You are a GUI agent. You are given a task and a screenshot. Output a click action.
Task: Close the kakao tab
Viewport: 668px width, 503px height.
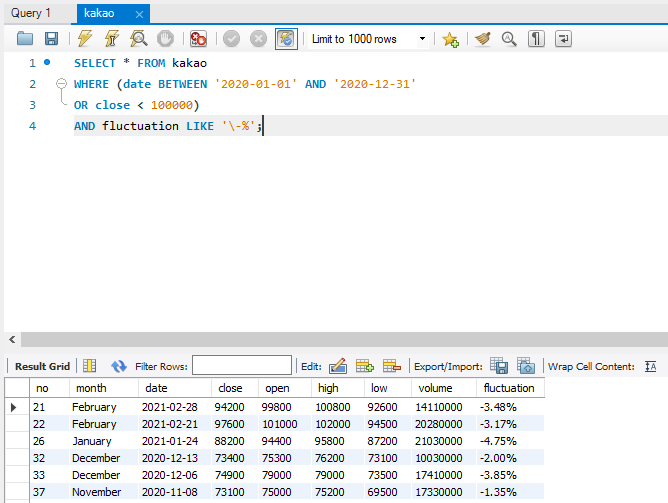pos(139,14)
